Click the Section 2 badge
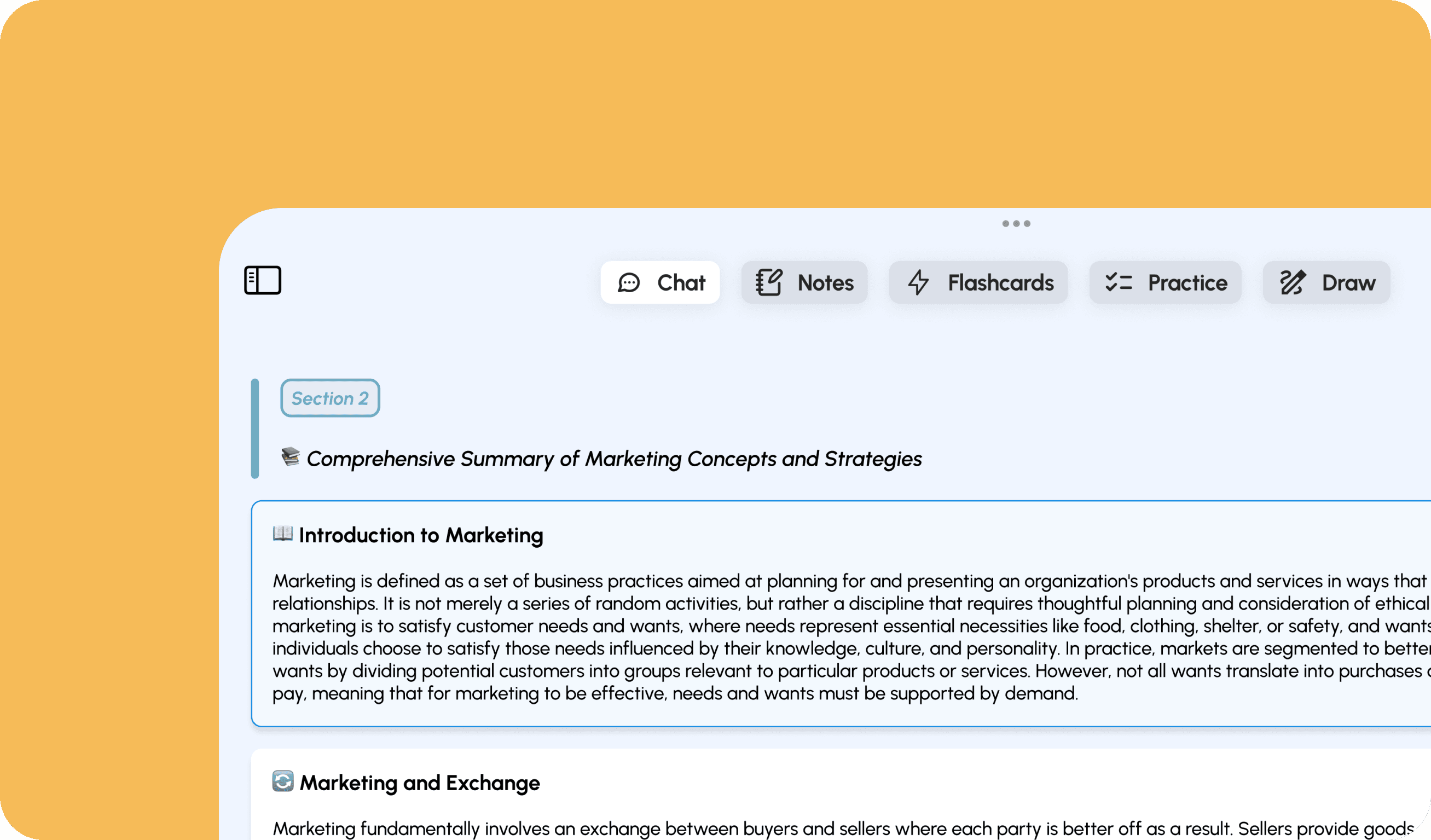 click(x=330, y=399)
